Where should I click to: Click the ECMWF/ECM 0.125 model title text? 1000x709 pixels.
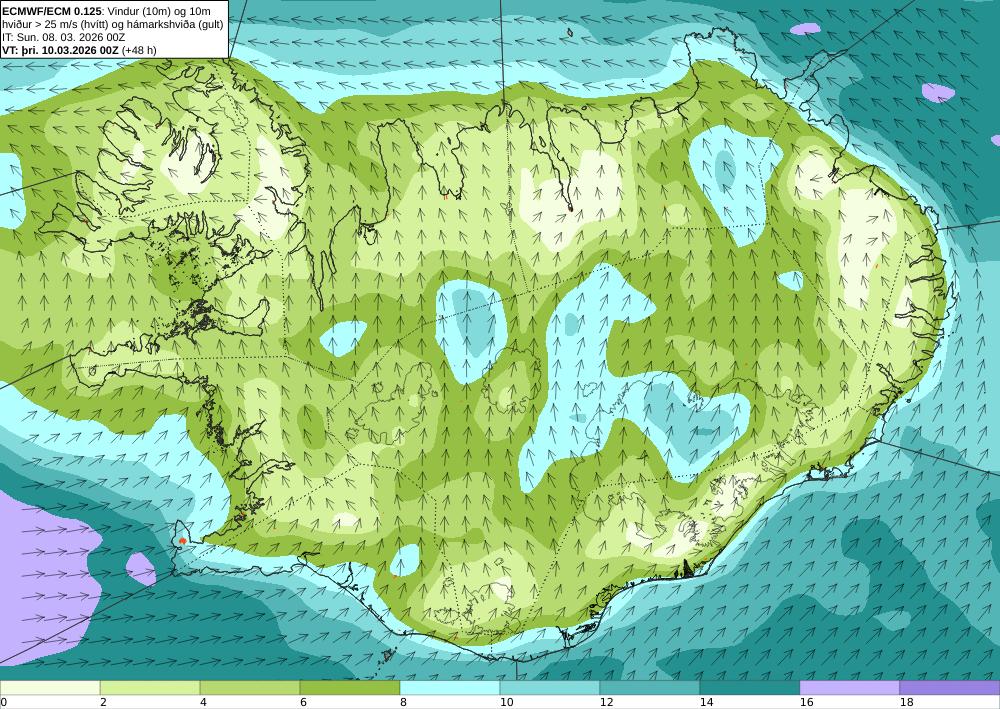click(x=52, y=11)
